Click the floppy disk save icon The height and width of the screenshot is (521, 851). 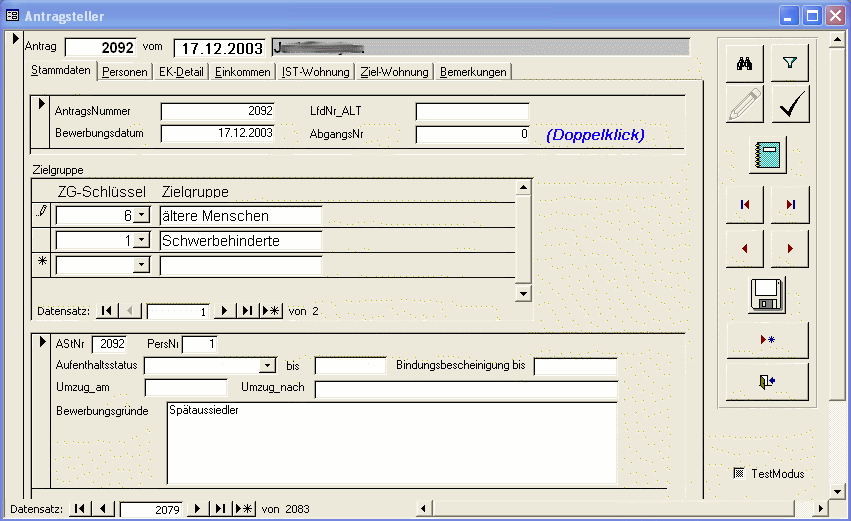[x=767, y=295]
